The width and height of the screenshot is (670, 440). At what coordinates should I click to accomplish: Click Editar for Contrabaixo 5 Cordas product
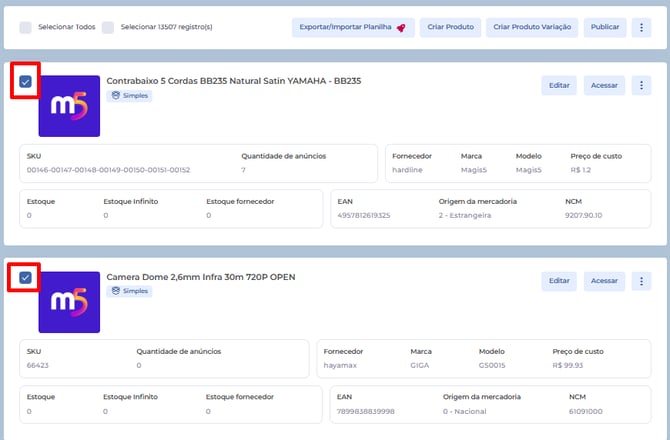(559, 86)
